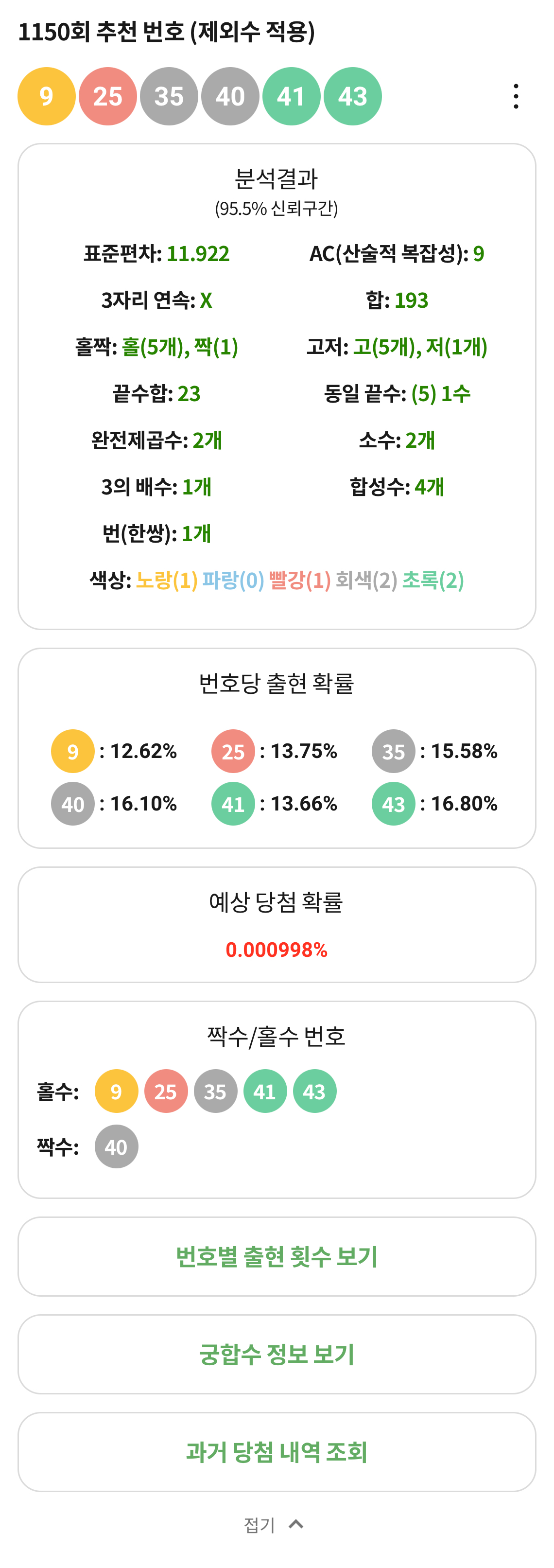Click the green 초록(2) color label
This screenshot has width=554, height=1568.
[433, 580]
